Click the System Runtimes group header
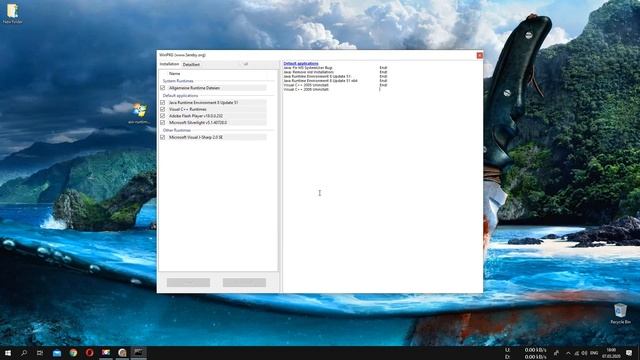This screenshot has width=640, height=360. coord(178,81)
